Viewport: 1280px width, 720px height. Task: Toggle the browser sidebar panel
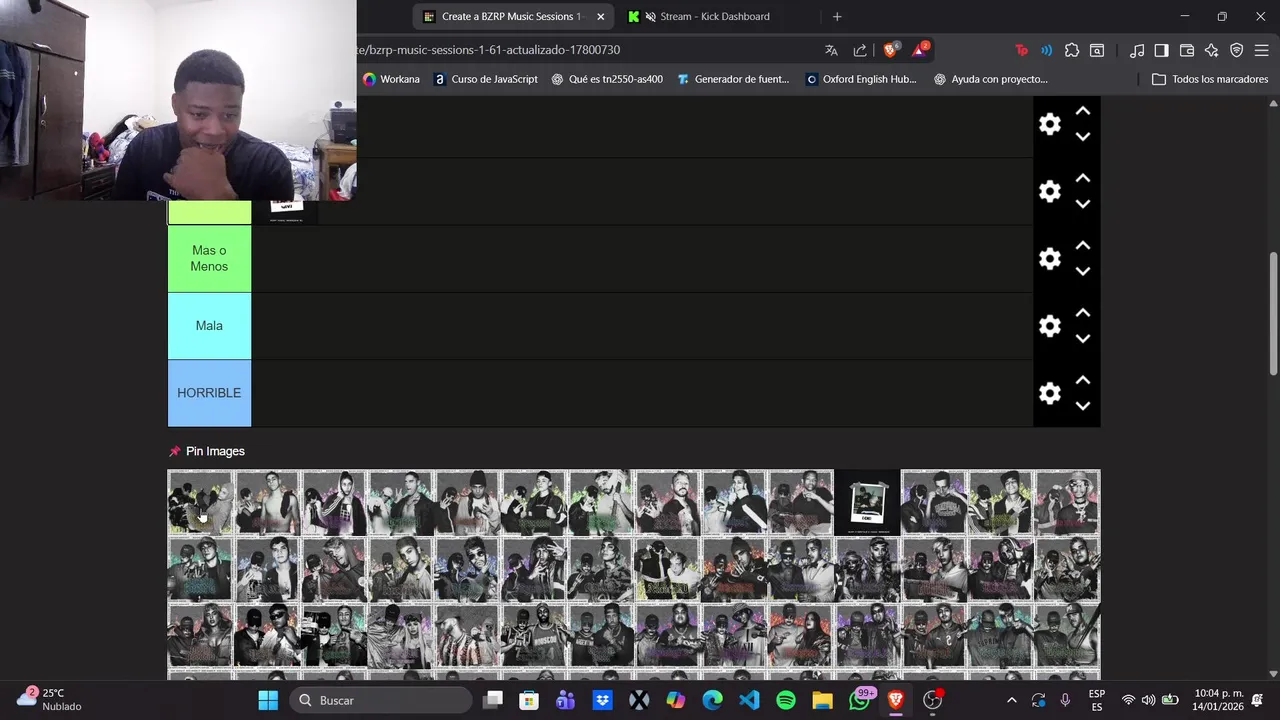click(x=1161, y=50)
